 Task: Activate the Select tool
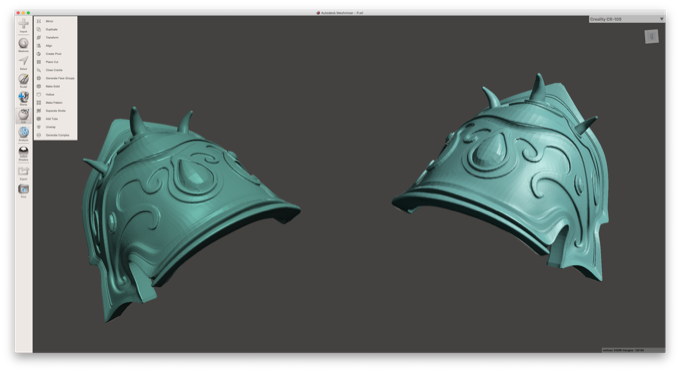[x=23, y=61]
